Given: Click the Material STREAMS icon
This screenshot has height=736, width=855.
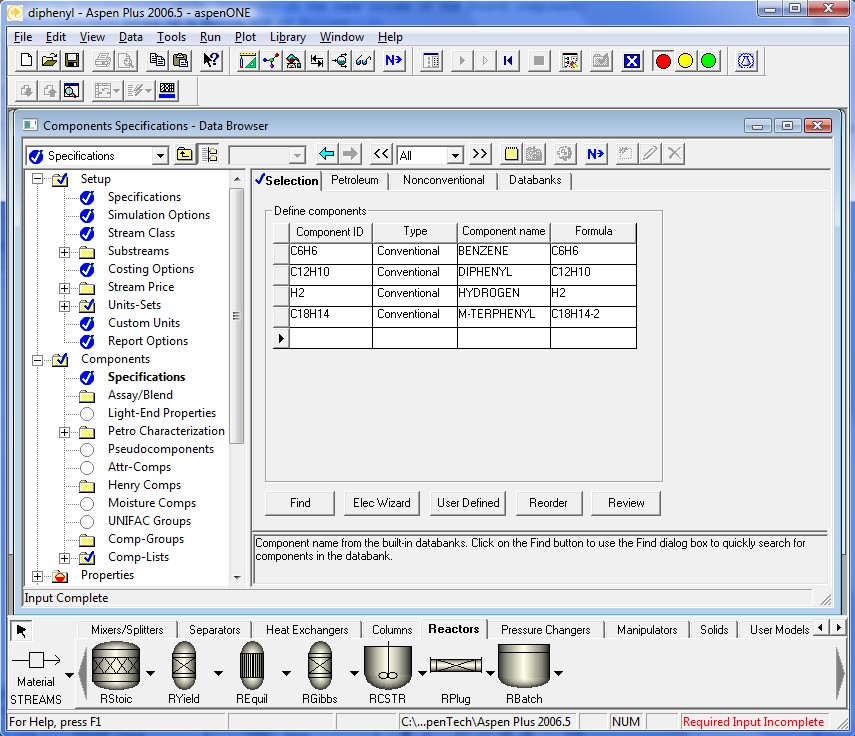Looking at the screenshot, I should click(36, 661).
